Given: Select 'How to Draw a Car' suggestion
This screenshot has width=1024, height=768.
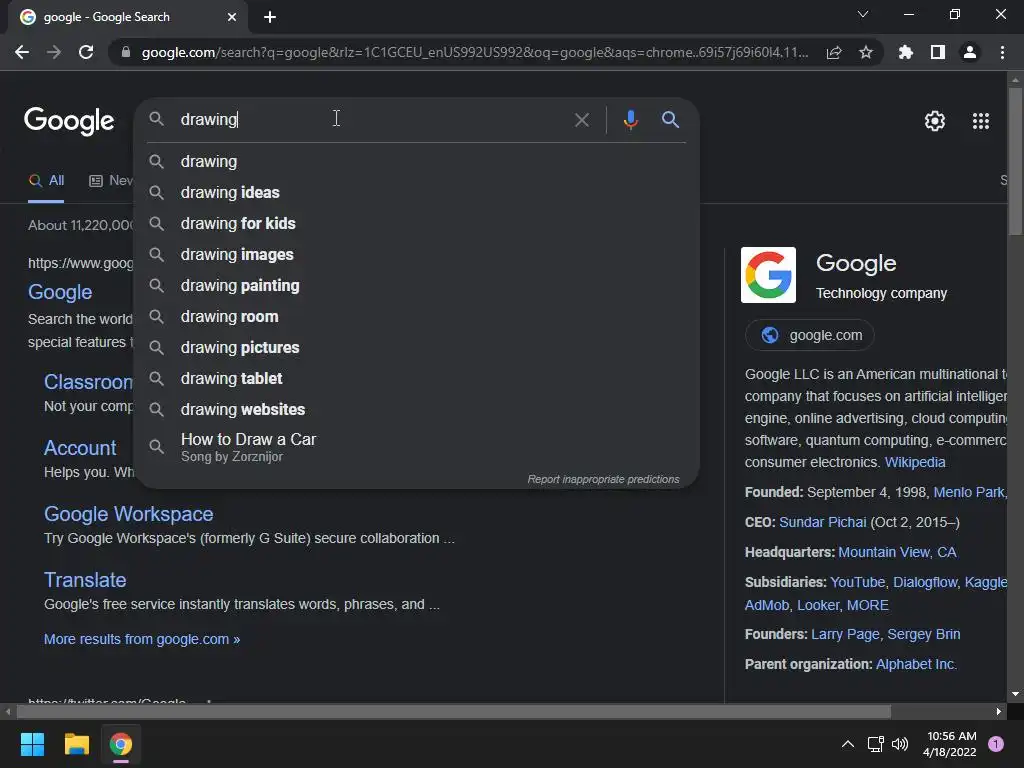Looking at the screenshot, I should (417, 447).
